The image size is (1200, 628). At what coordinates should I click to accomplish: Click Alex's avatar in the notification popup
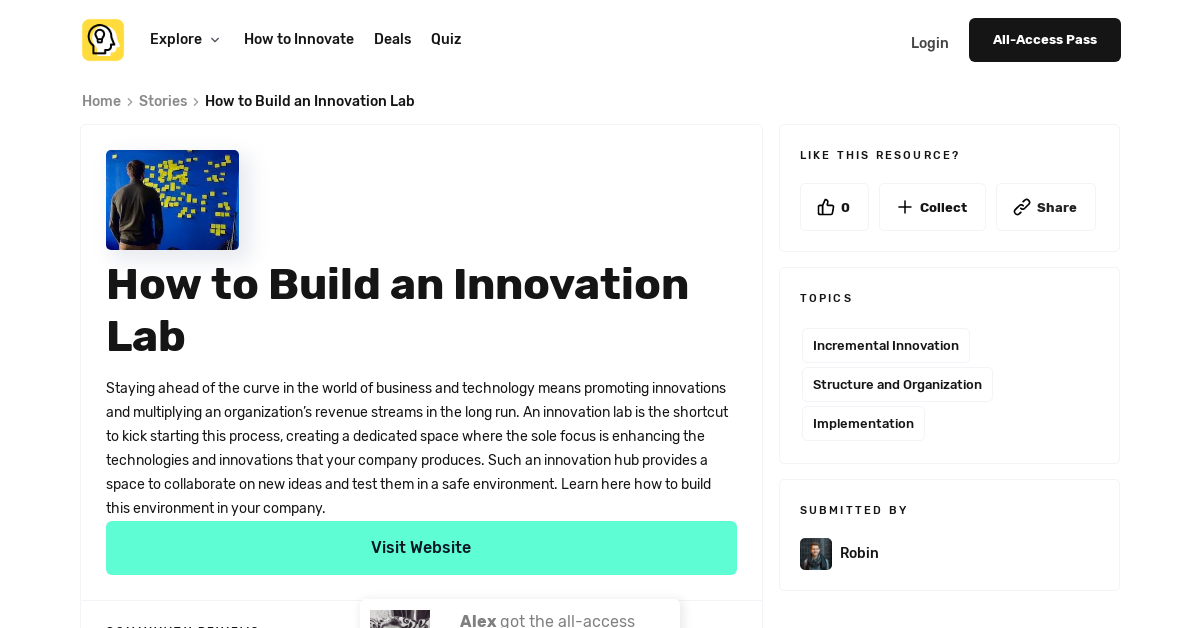tap(399, 619)
